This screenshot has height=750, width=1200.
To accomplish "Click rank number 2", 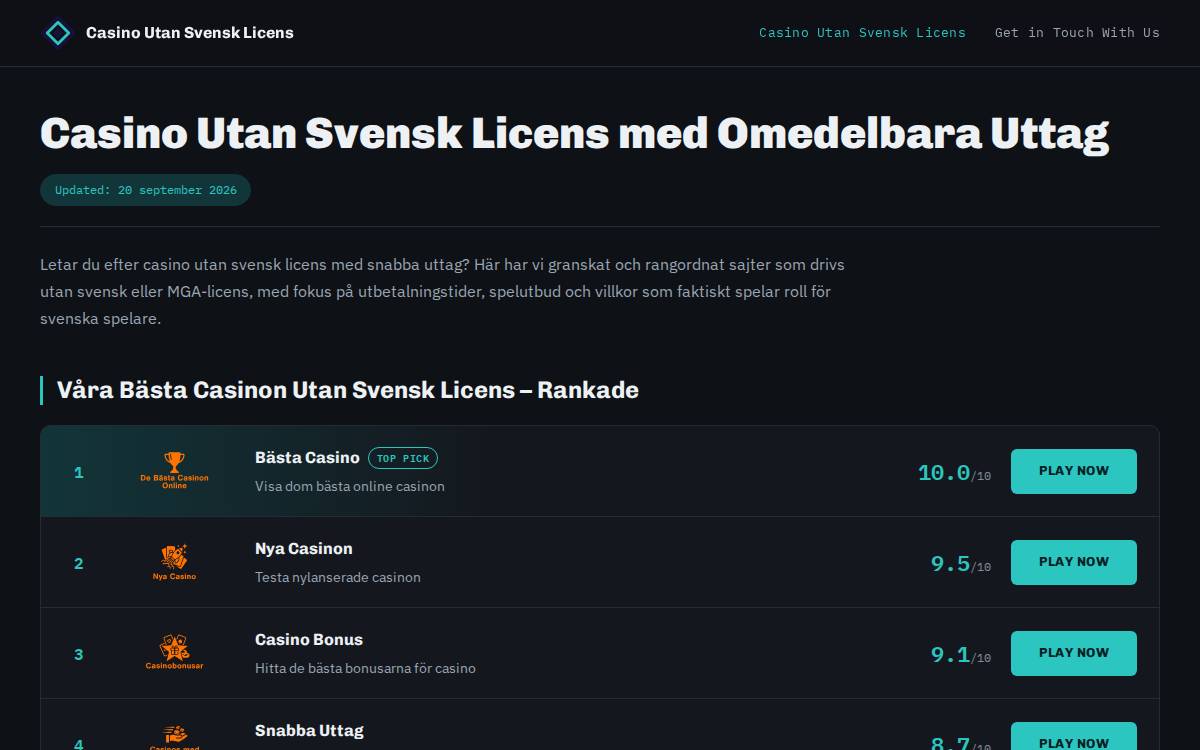I will pyautogui.click(x=79, y=563).
